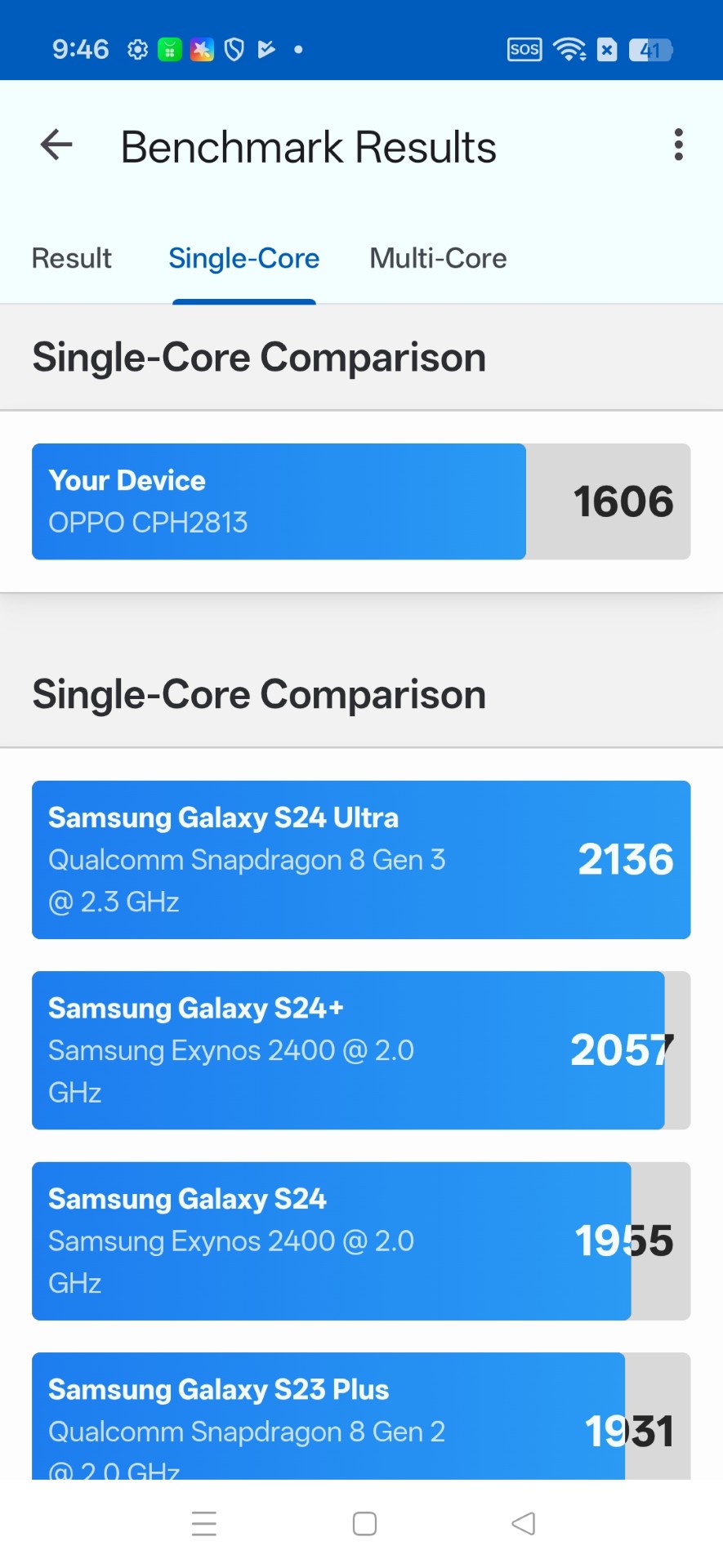The width and height of the screenshot is (723, 1568).
Task: Tap the green app notification icon
Action: pos(170,50)
